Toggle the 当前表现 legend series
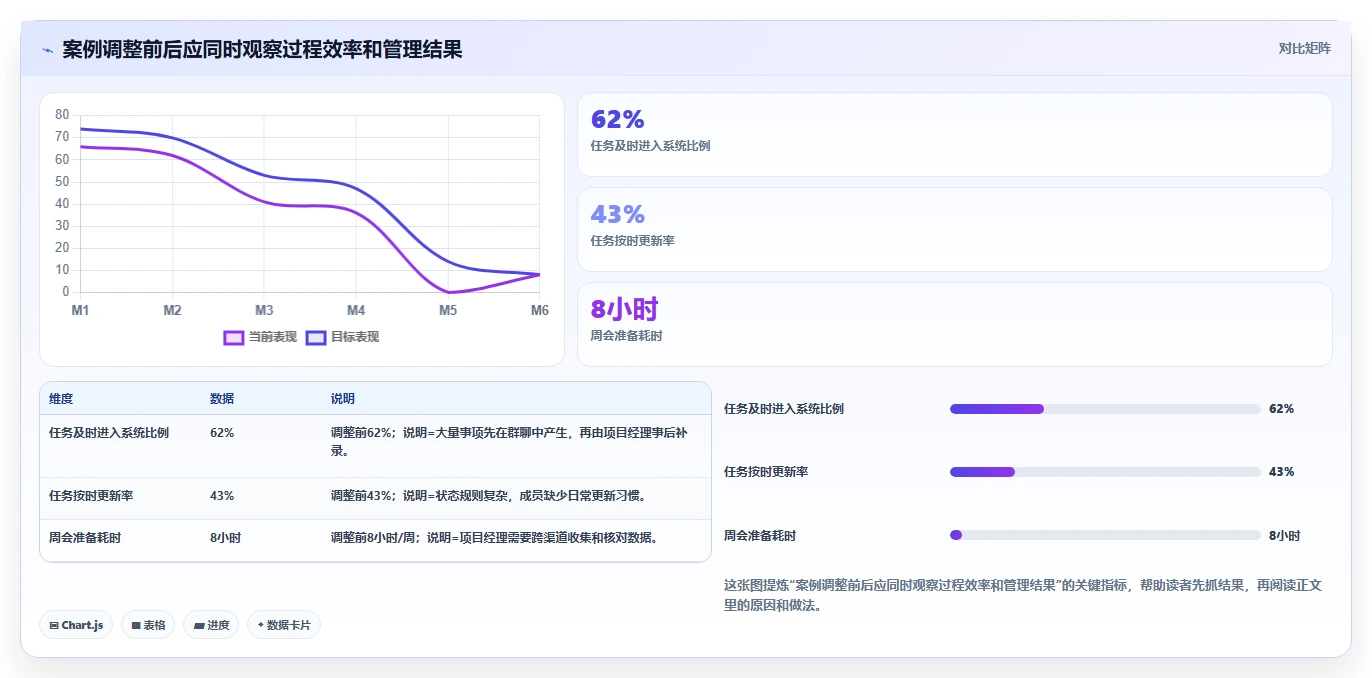The width and height of the screenshot is (1372, 678). pyautogui.click(x=260, y=337)
